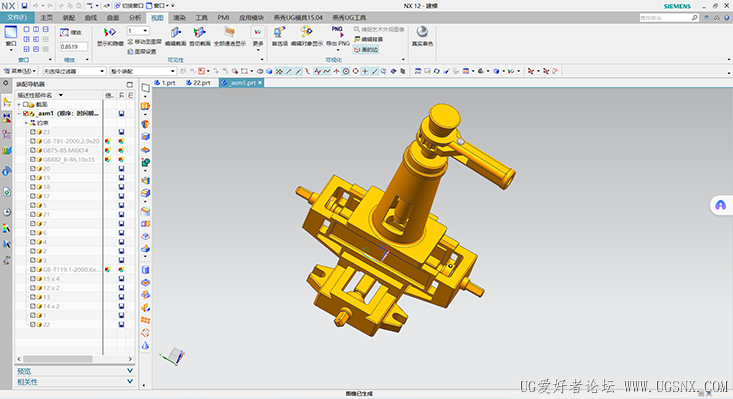Switch to the PMI ribbon tab

pos(223,18)
